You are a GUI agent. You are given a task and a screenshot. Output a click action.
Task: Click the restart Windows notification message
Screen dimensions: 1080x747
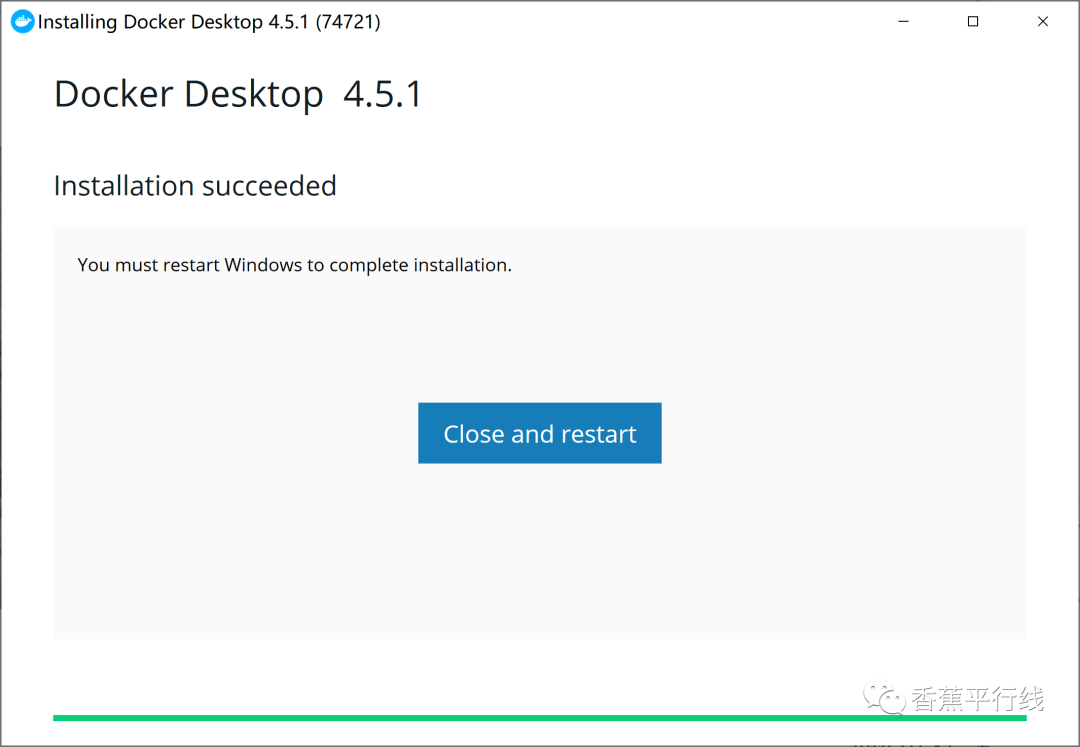coord(294,264)
